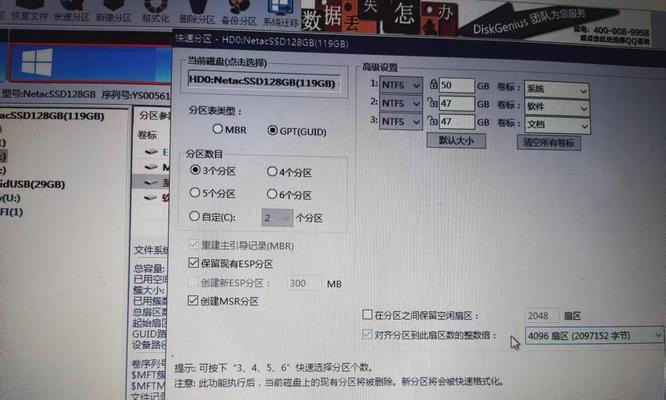Viewport: 666px width, 400px height.
Task: Select the (U:) volume in disk tree
Action: [x=10, y=198]
